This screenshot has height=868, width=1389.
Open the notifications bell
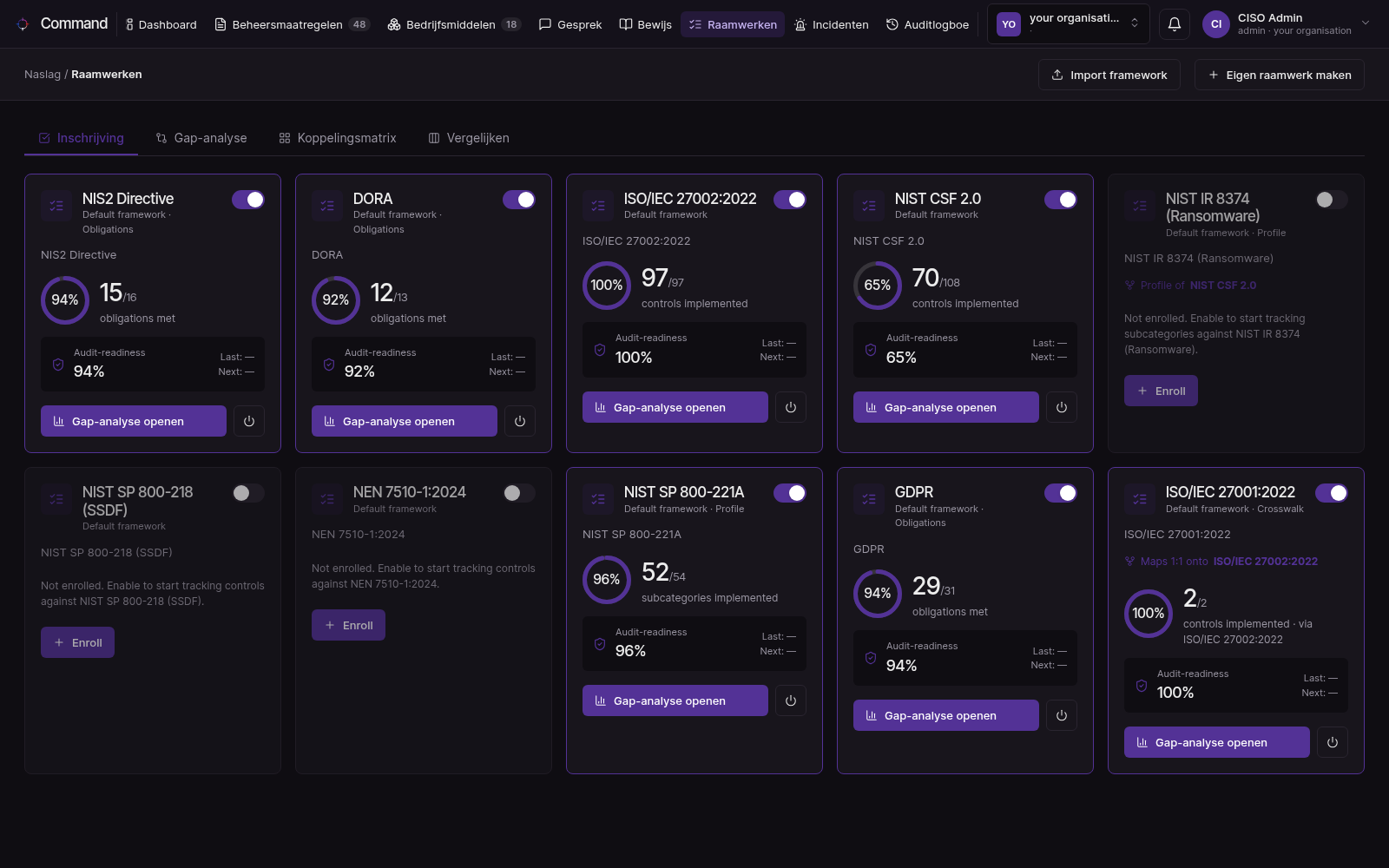1174,24
